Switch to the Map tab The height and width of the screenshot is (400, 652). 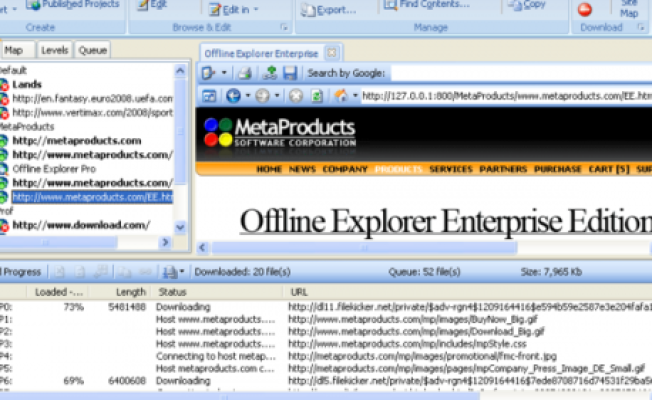tap(16, 50)
